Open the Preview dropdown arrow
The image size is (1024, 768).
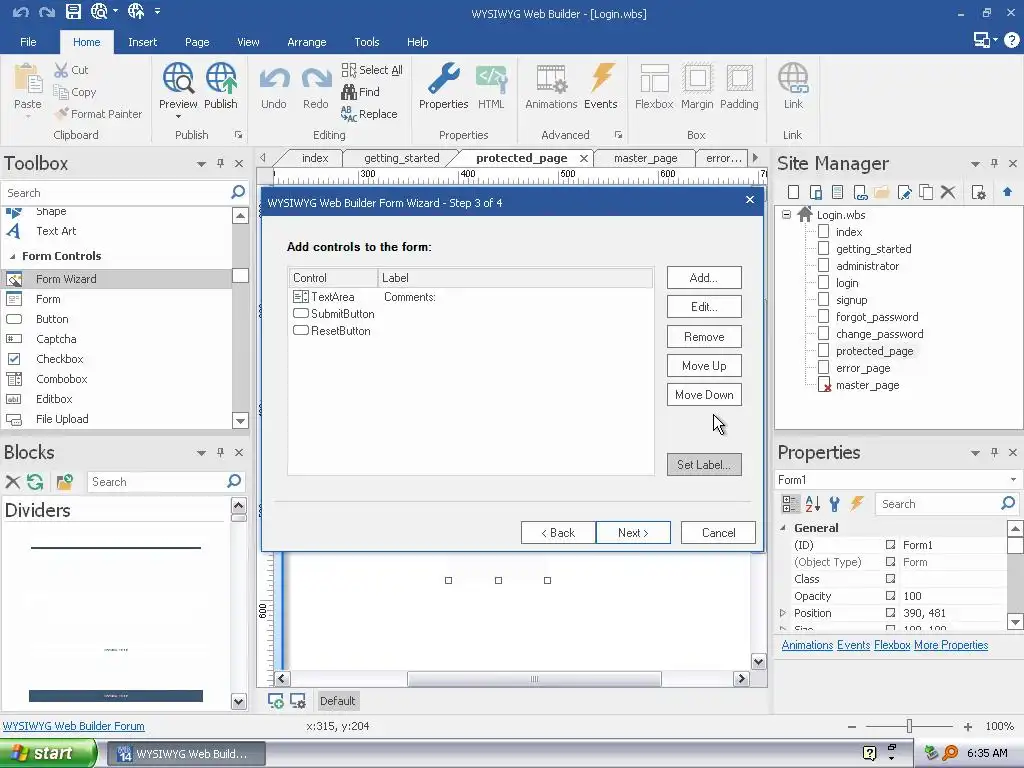pos(178,117)
